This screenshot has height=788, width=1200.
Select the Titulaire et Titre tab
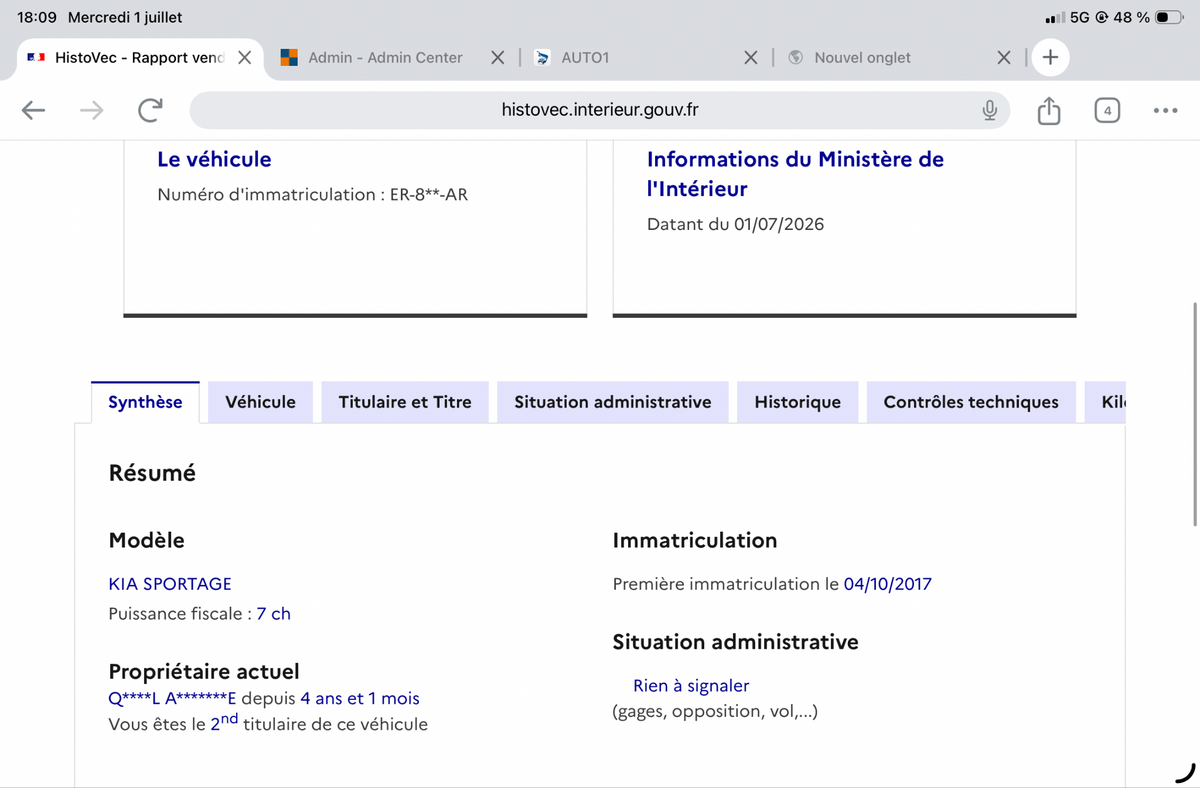(x=405, y=402)
